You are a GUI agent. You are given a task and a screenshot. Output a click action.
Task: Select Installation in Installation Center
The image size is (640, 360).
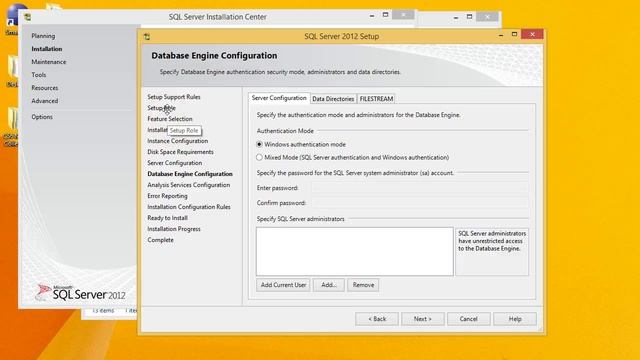(x=47, y=49)
